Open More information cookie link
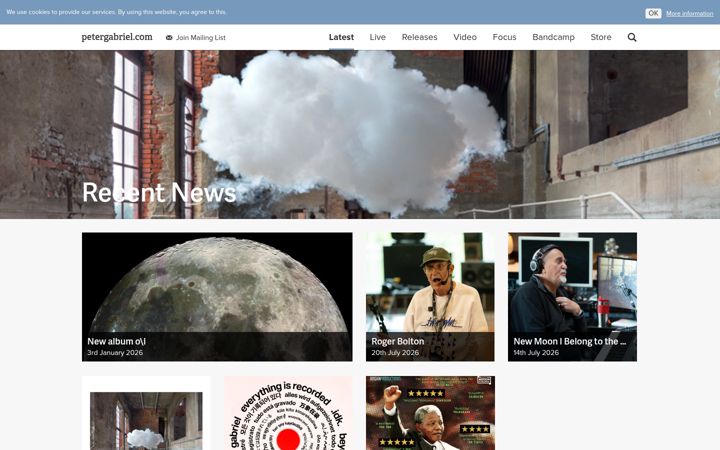This screenshot has height=450, width=720. 689,13
